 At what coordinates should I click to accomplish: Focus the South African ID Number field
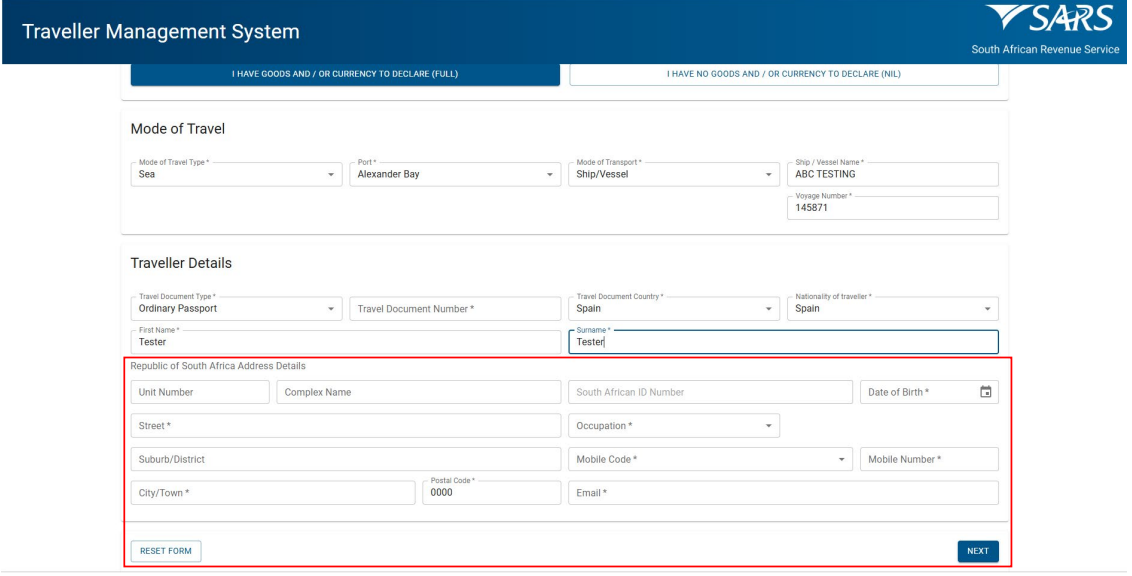tap(710, 392)
